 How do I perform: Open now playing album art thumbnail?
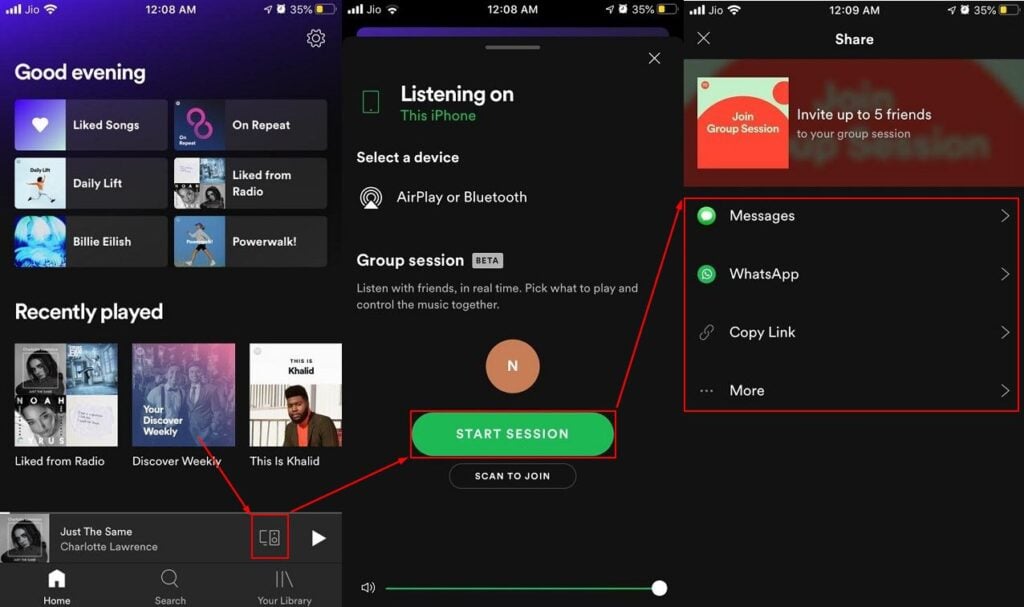click(25, 538)
